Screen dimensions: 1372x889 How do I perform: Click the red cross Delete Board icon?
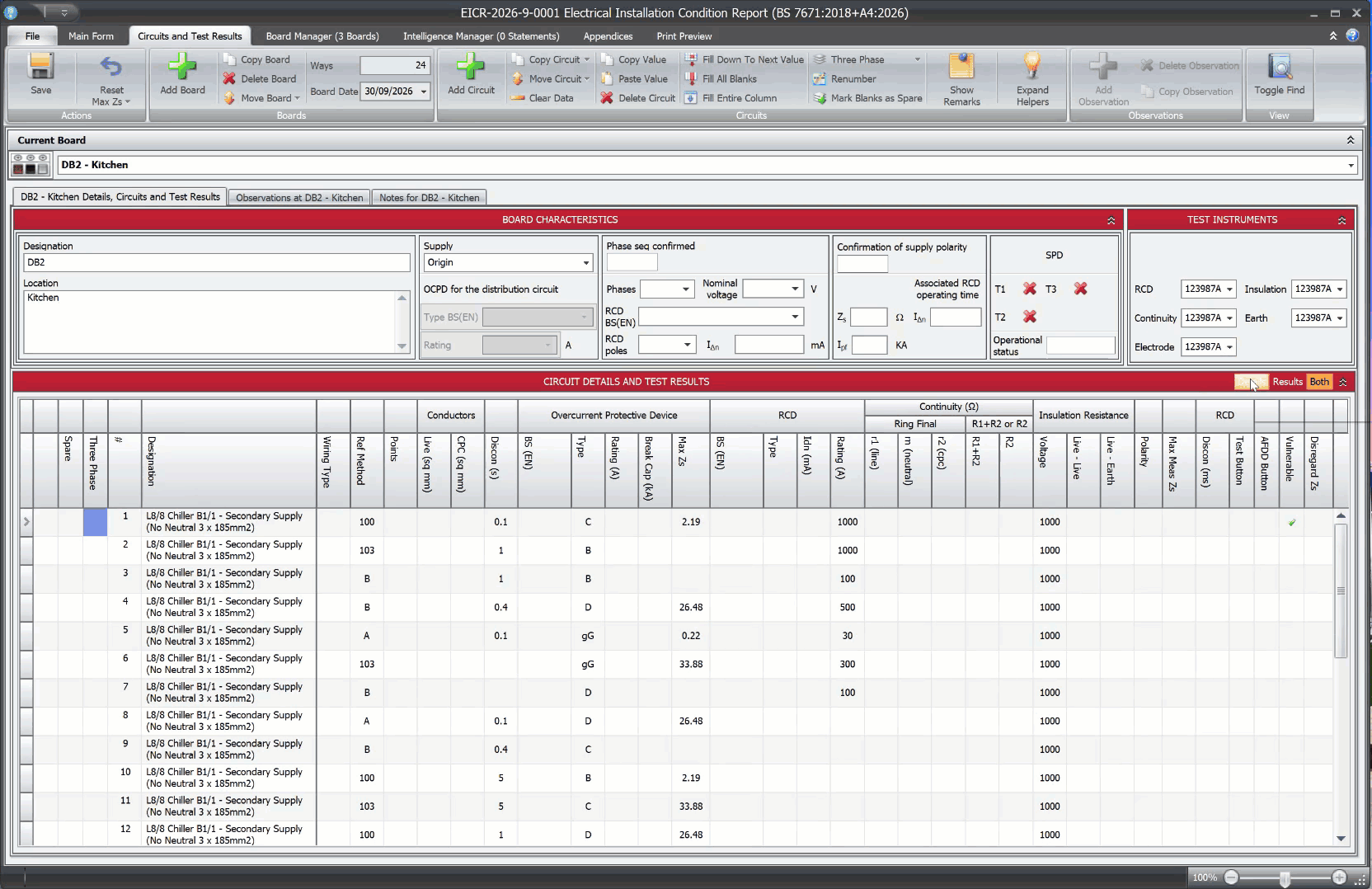pos(229,78)
